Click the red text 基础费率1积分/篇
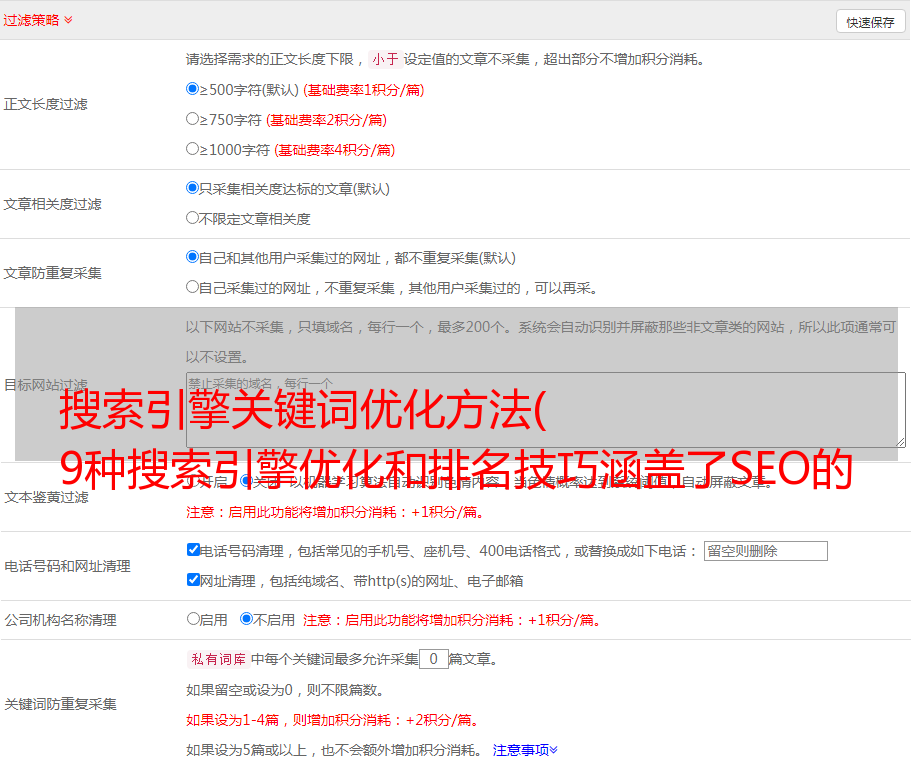The height and width of the screenshot is (768, 912). tap(364, 90)
